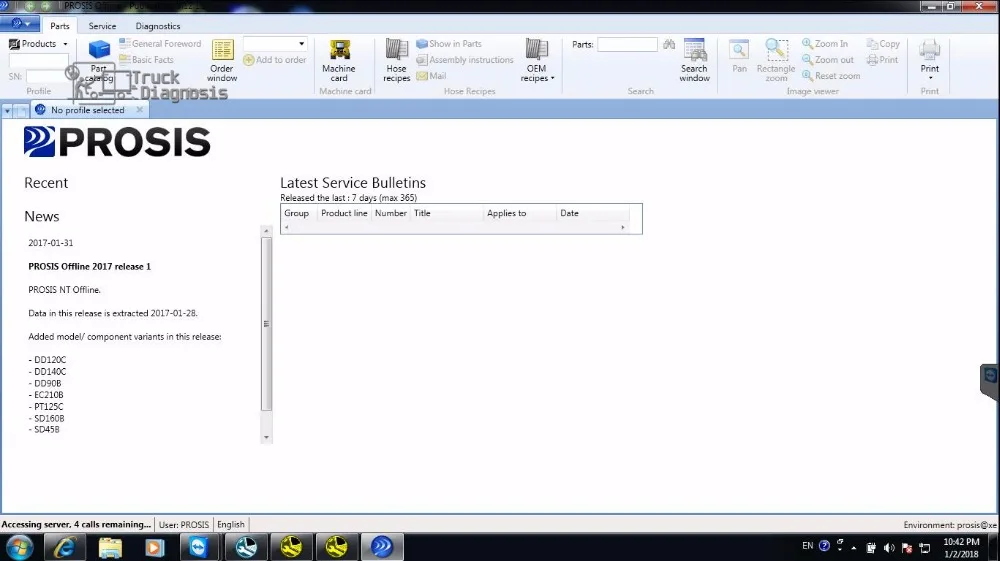
Task: Open the Part catalog
Action: 98,61
